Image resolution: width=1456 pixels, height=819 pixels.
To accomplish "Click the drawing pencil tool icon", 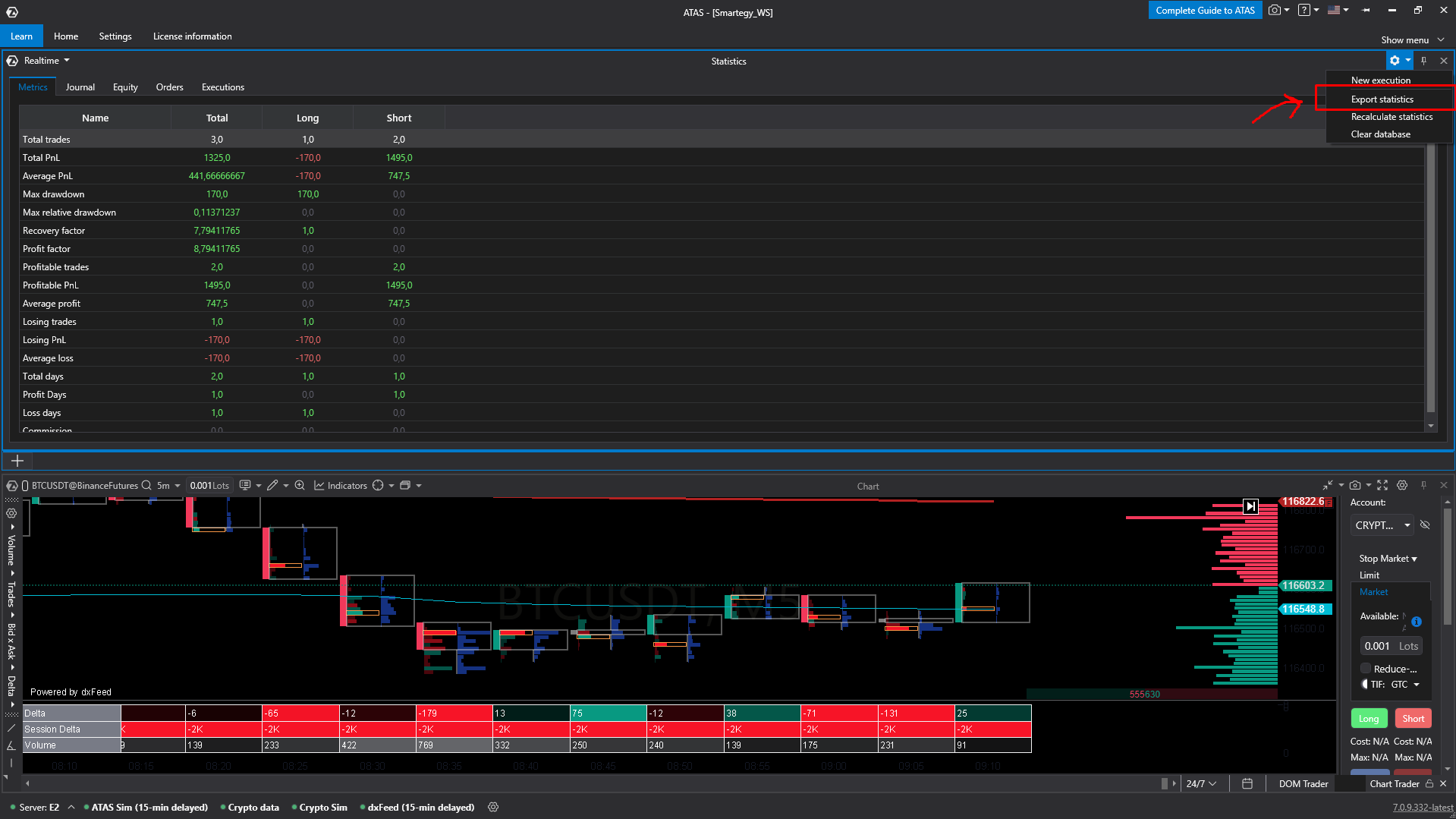I will [272, 486].
